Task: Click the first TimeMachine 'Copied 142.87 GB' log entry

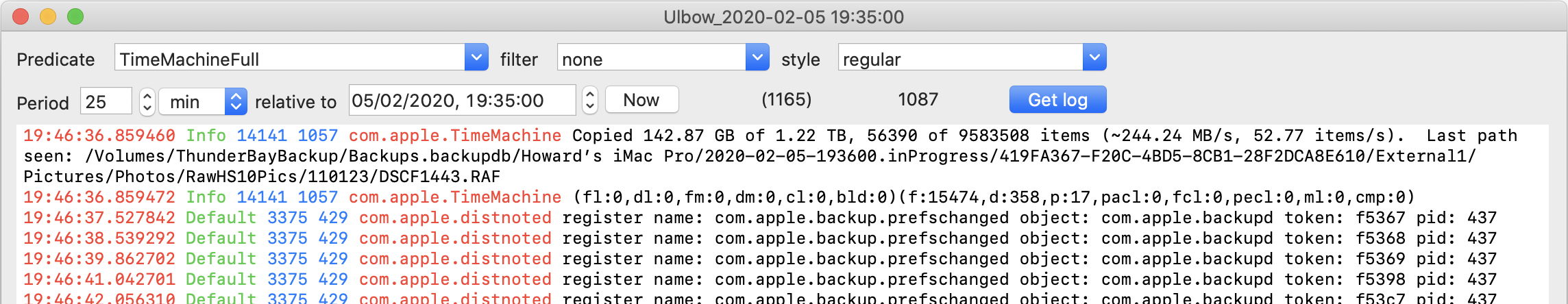Action: [x=754, y=155]
